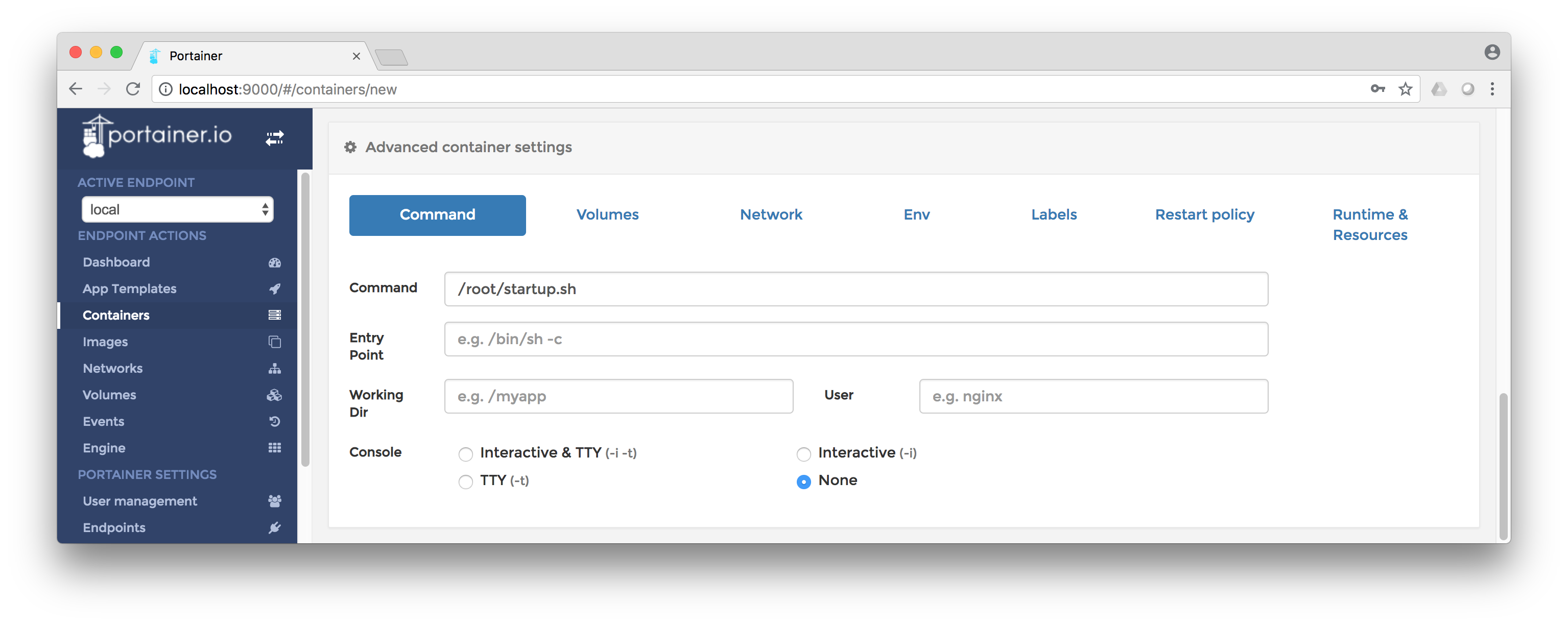
Task: Click the Networks sitemap icon
Action: pyautogui.click(x=274, y=368)
